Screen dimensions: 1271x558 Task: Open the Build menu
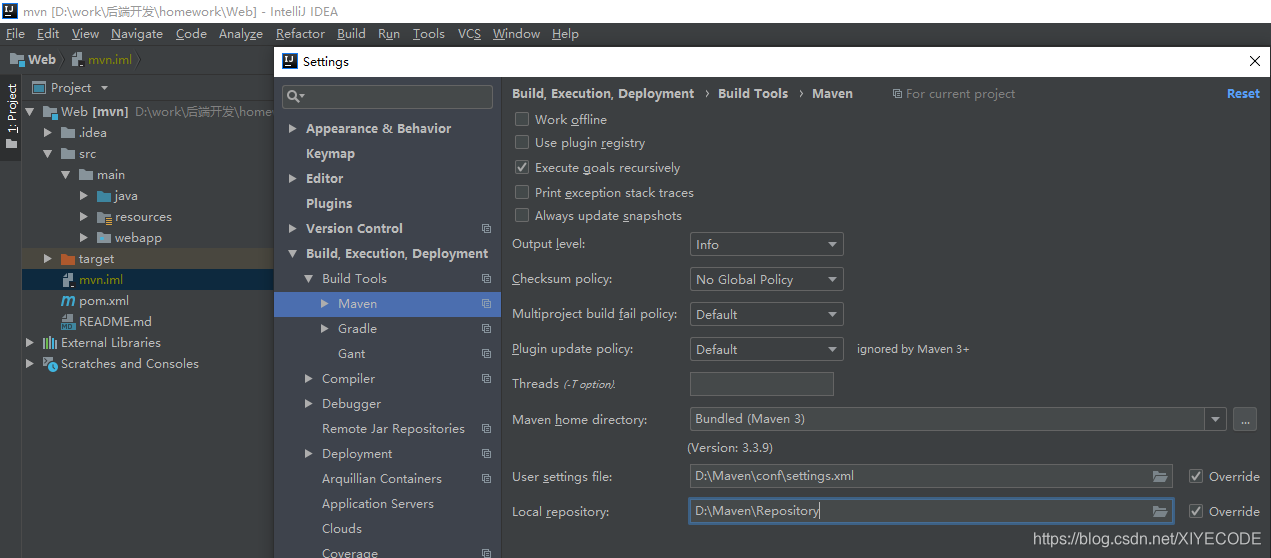[x=351, y=33]
